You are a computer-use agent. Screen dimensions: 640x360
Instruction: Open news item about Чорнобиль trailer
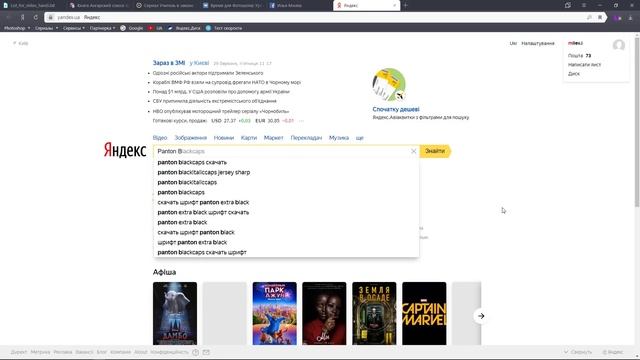(221, 111)
